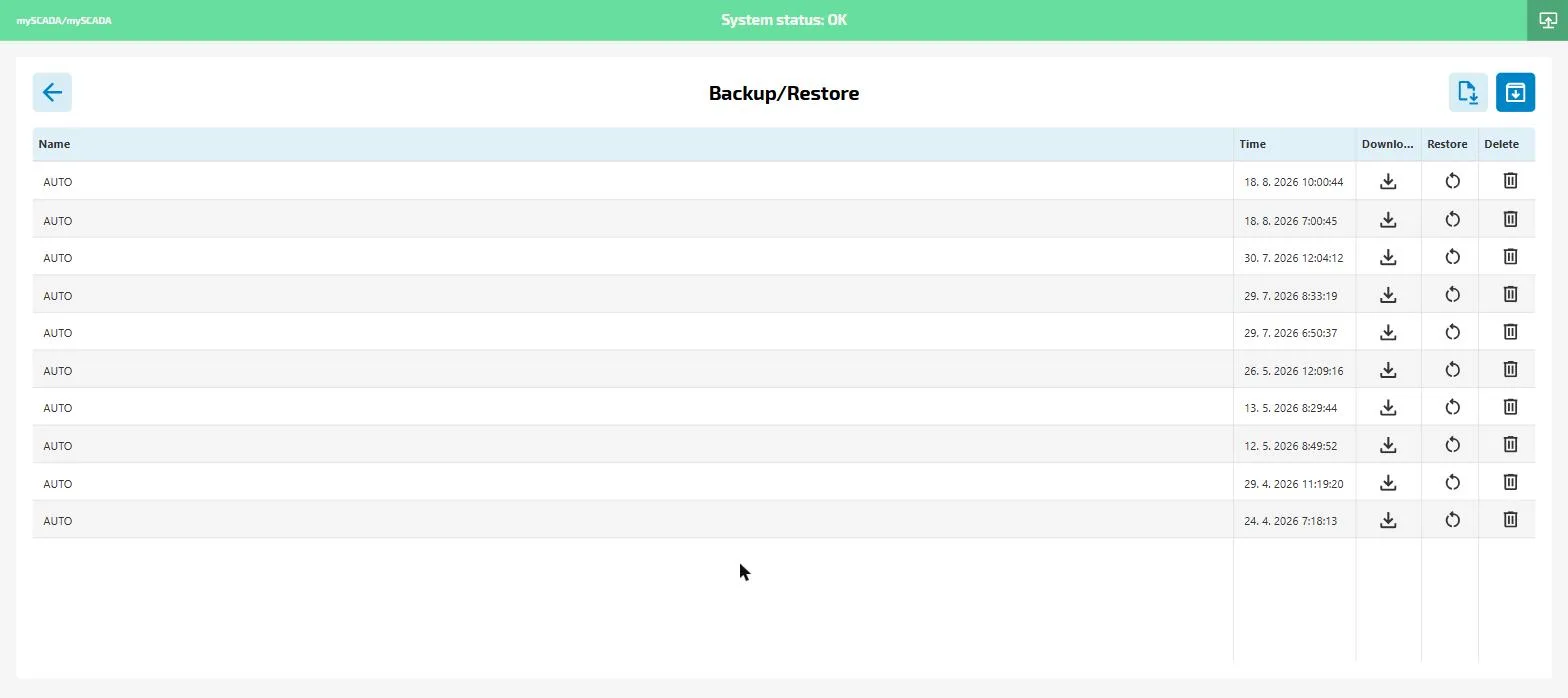
Task: Sort by the Name column header
Action: [632, 144]
